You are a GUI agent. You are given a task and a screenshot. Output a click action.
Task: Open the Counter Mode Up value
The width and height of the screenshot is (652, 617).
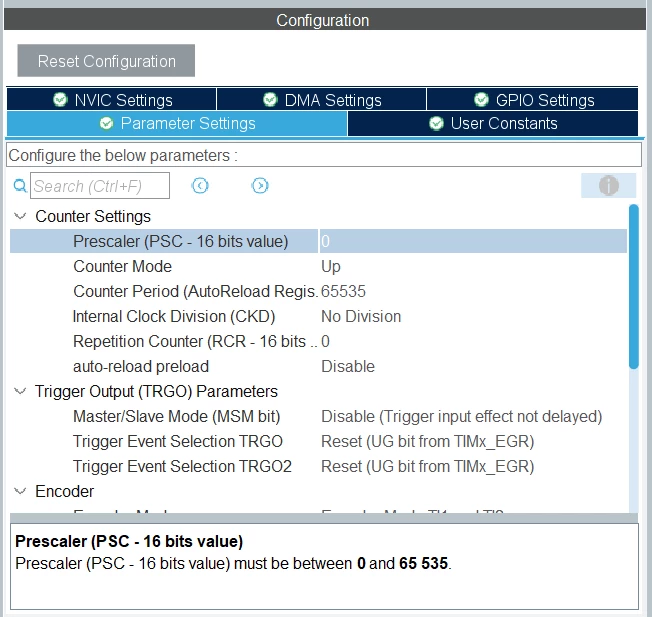point(331,267)
